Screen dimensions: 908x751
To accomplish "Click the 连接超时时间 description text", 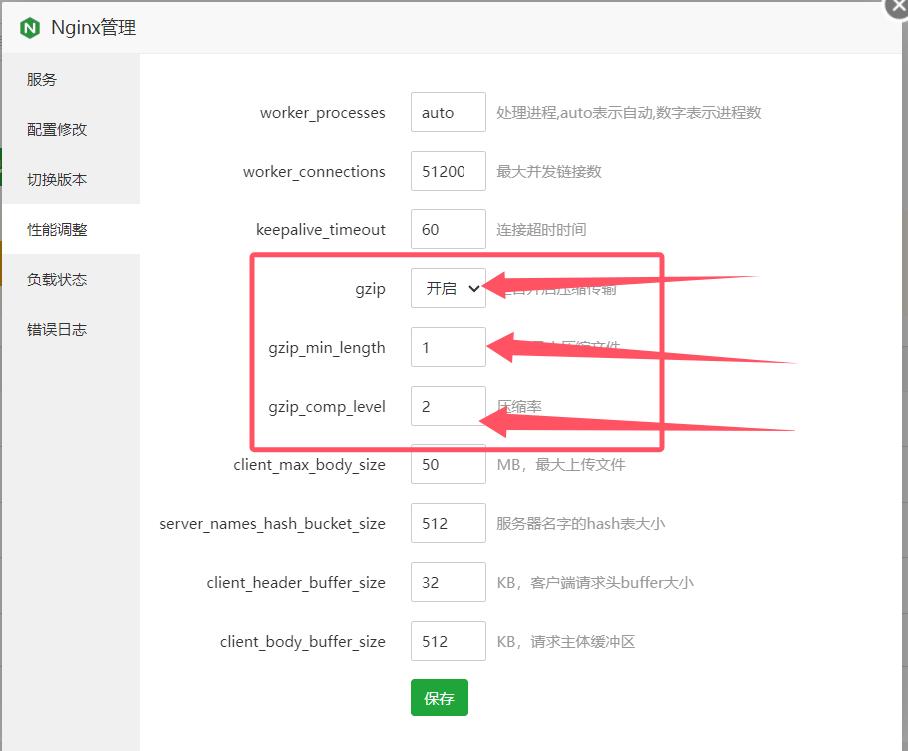I will tap(541, 230).
